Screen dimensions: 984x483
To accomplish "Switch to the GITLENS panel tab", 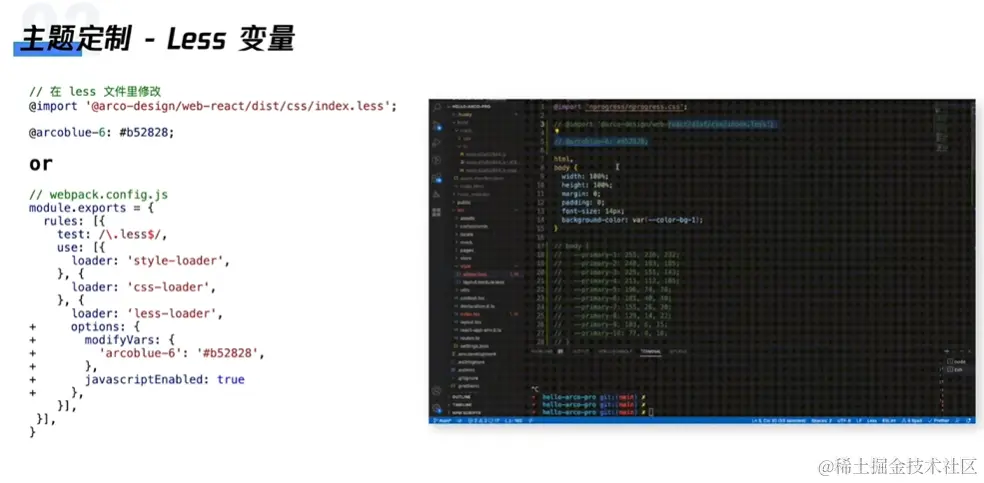I will pyautogui.click(x=678, y=351).
